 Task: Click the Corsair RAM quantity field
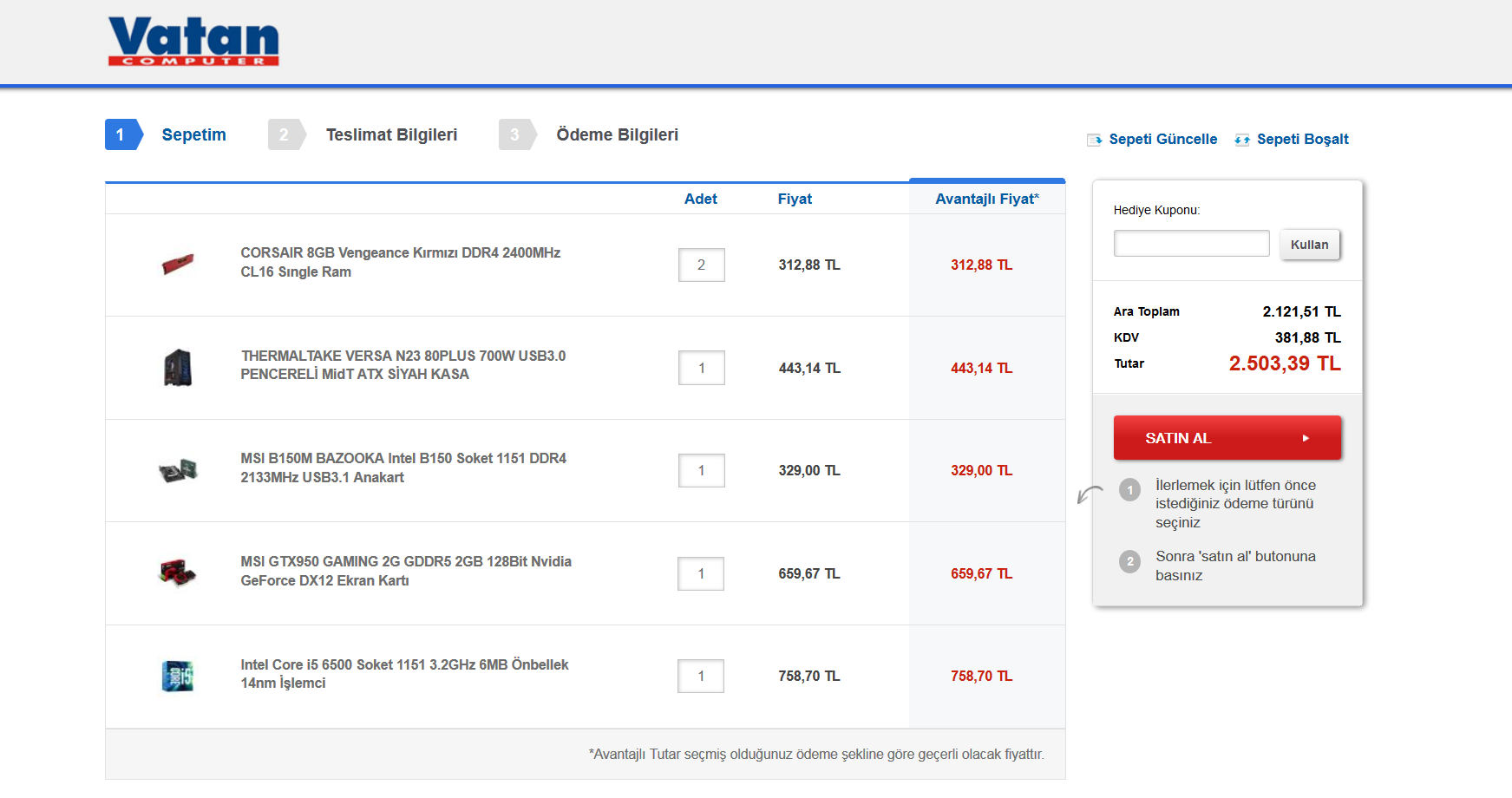pos(701,265)
